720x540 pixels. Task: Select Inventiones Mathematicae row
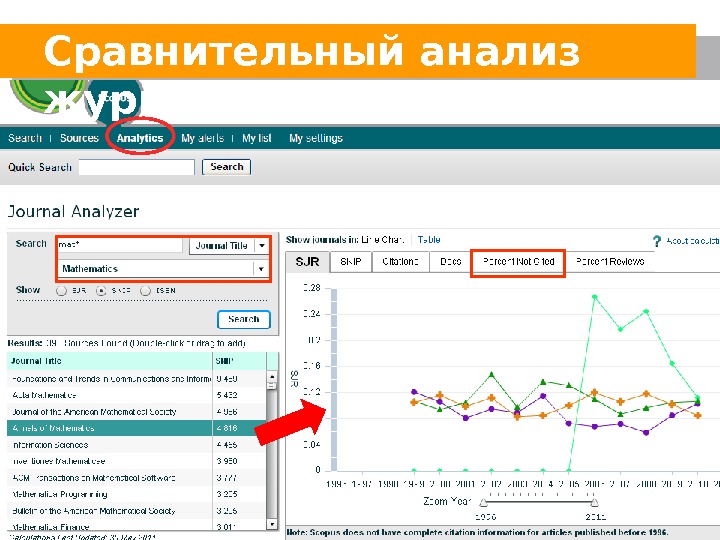(136, 461)
